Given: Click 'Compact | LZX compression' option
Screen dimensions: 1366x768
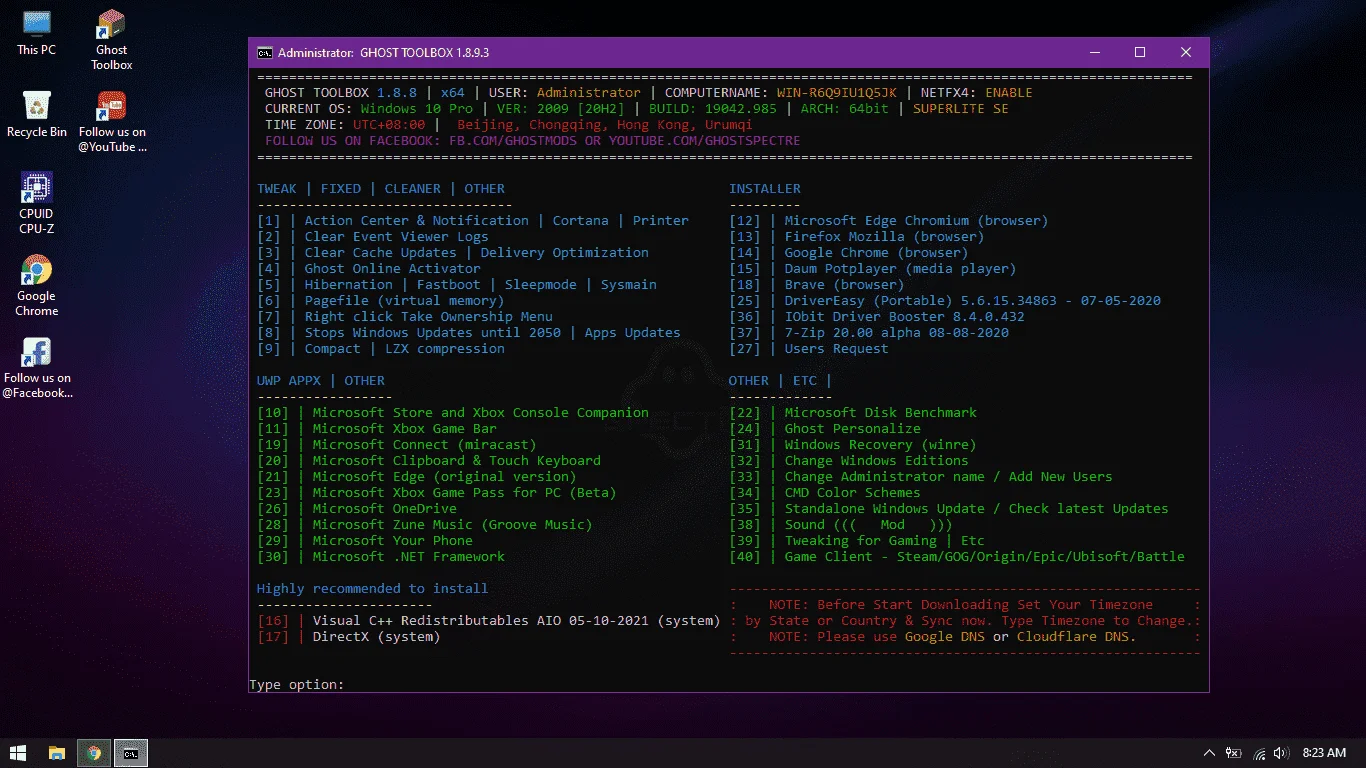Looking at the screenshot, I should [x=405, y=349].
